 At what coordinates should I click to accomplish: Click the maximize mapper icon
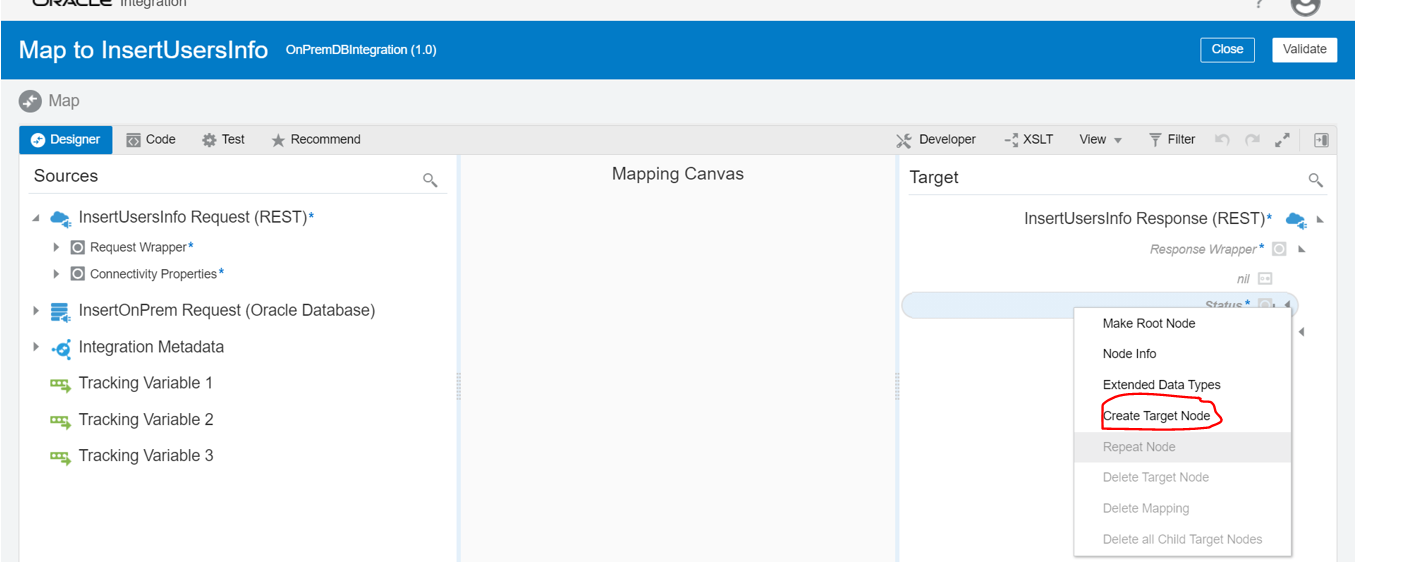coord(1282,140)
